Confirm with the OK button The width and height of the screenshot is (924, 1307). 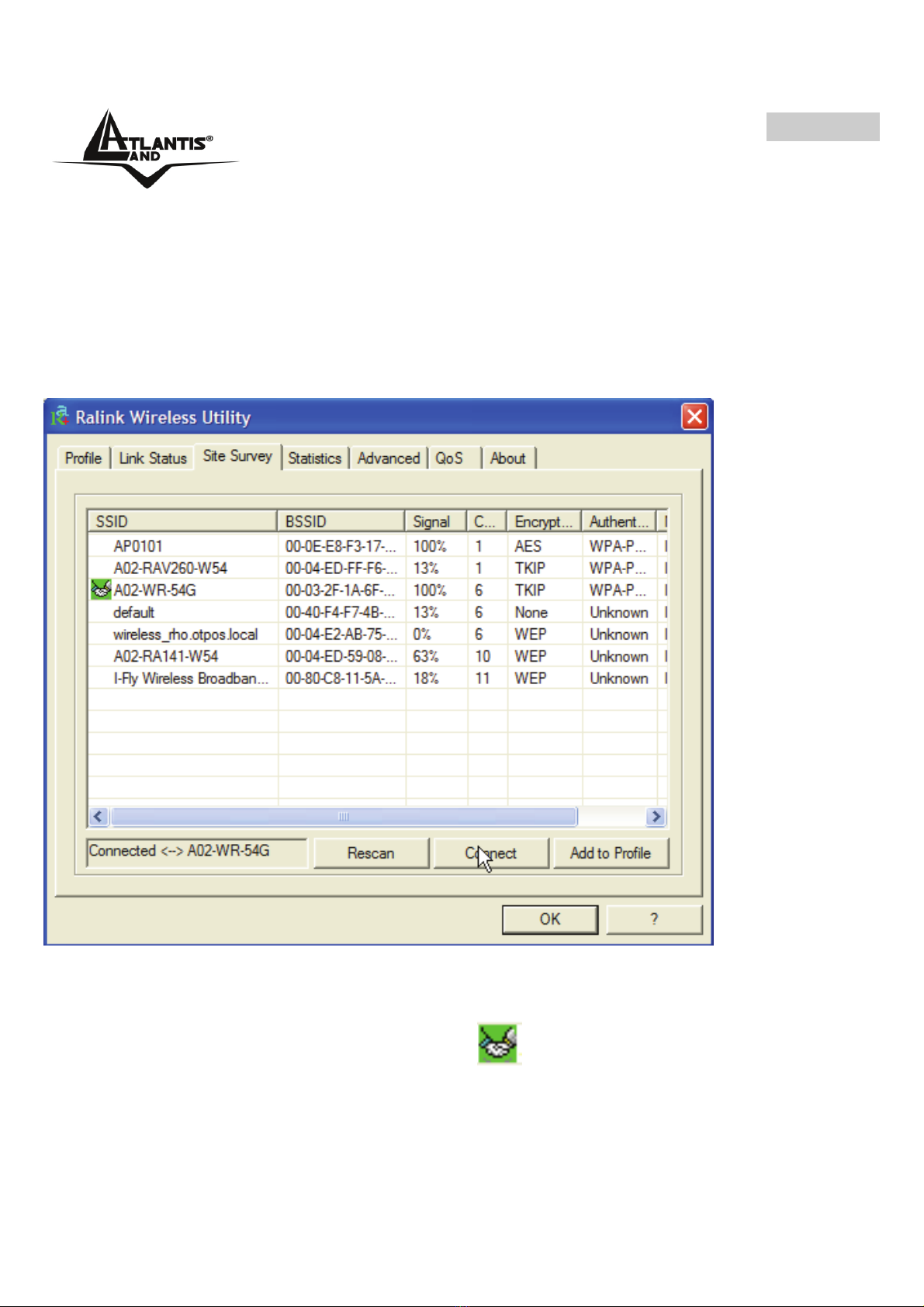click(x=550, y=919)
